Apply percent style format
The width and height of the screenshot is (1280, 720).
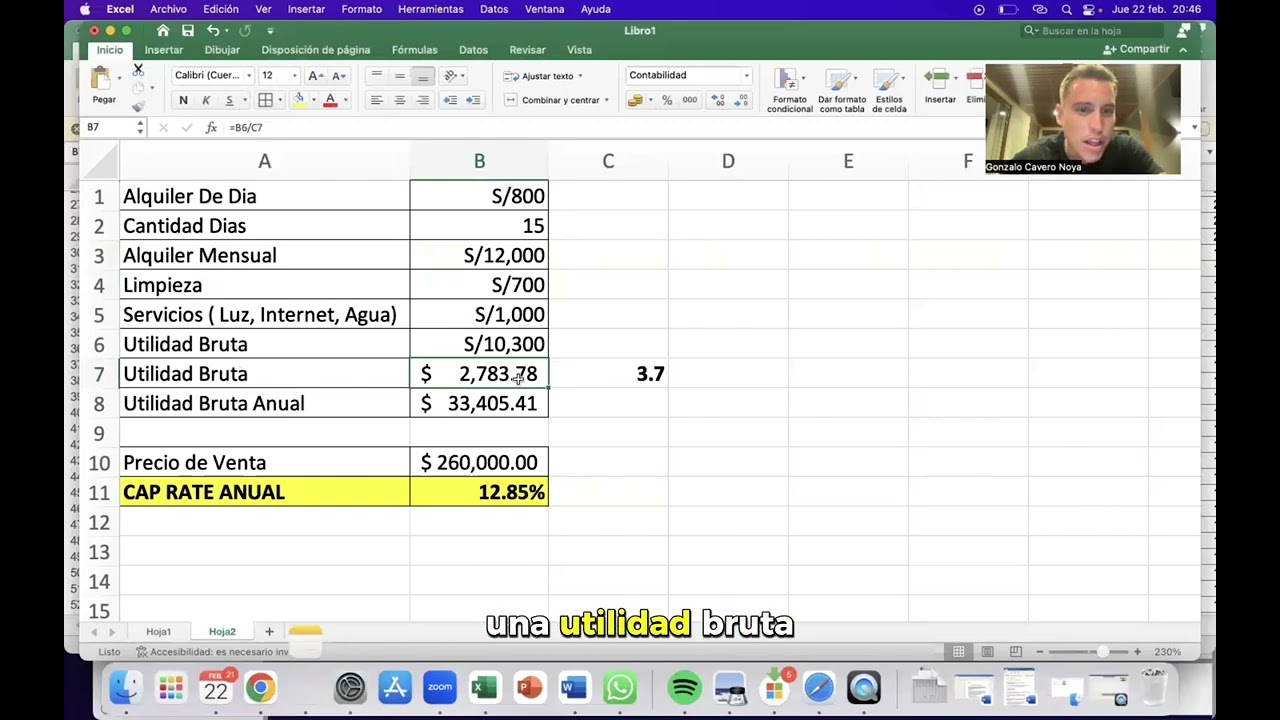[667, 100]
